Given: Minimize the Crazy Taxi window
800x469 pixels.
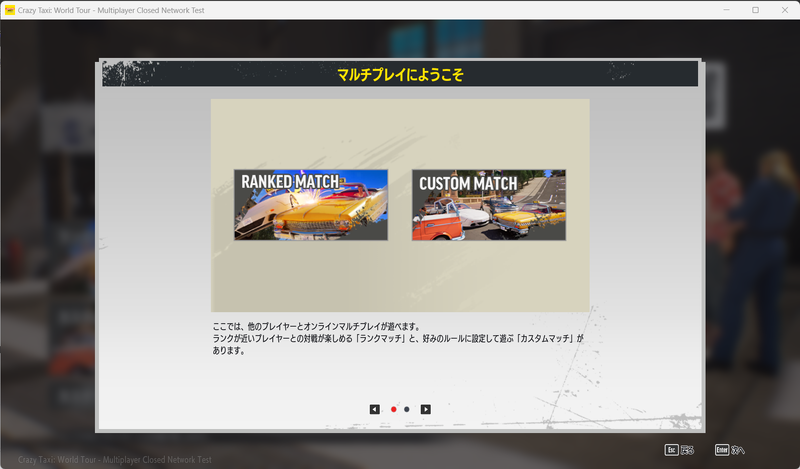Looking at the screenshot, I should point(727,10).
